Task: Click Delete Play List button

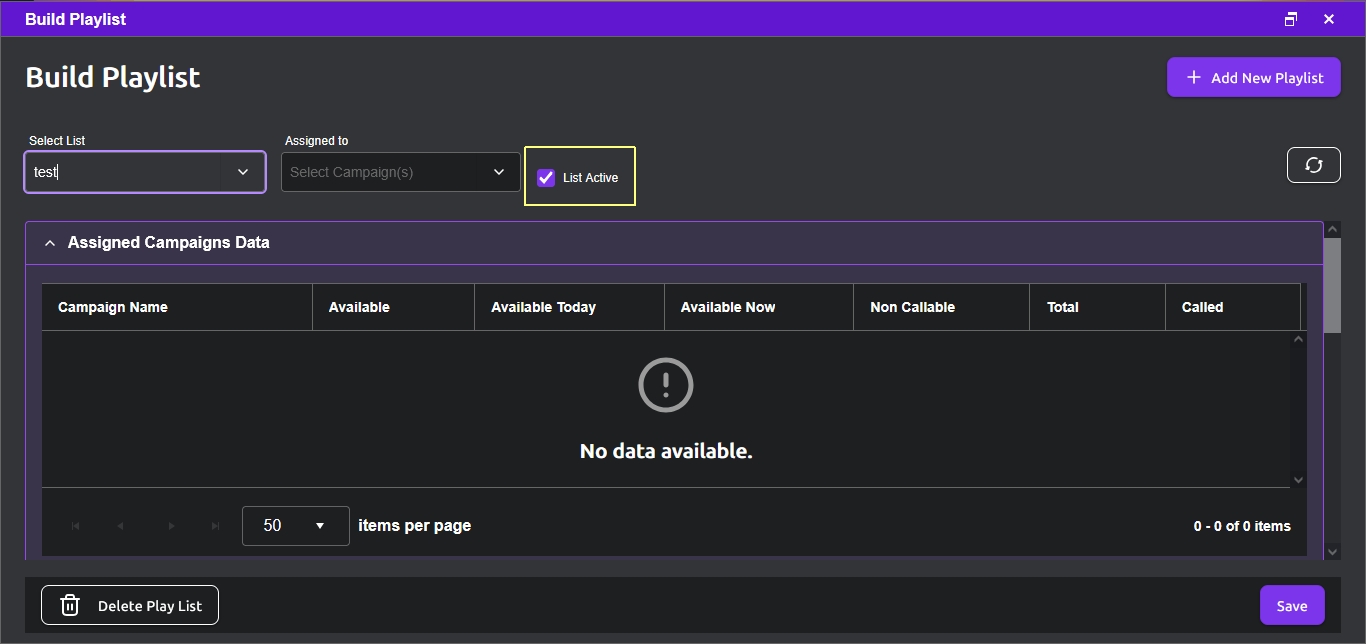Action: 130,605
